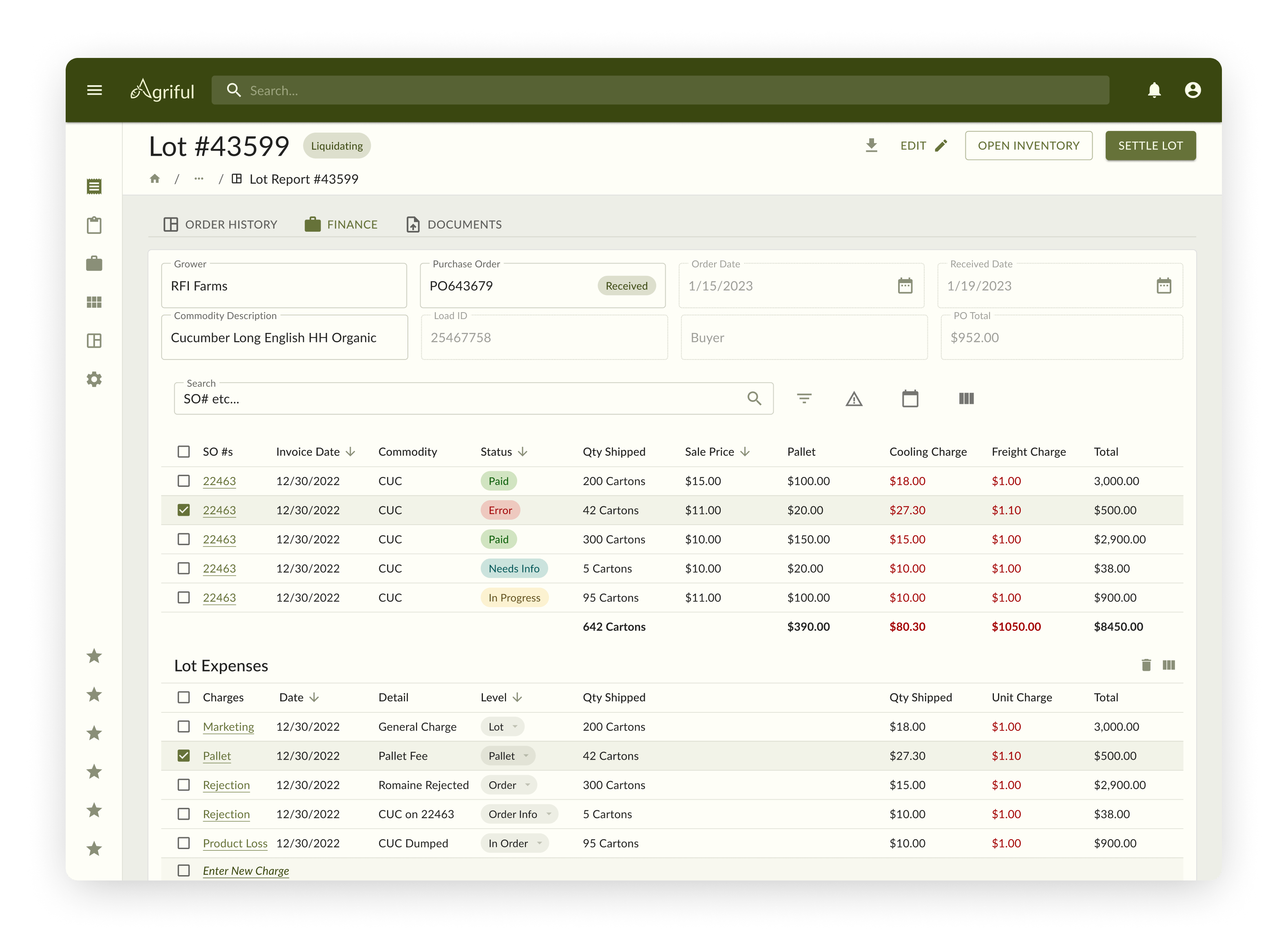
Task: Open the filter icon above the orders table
Action: (804, 398)
